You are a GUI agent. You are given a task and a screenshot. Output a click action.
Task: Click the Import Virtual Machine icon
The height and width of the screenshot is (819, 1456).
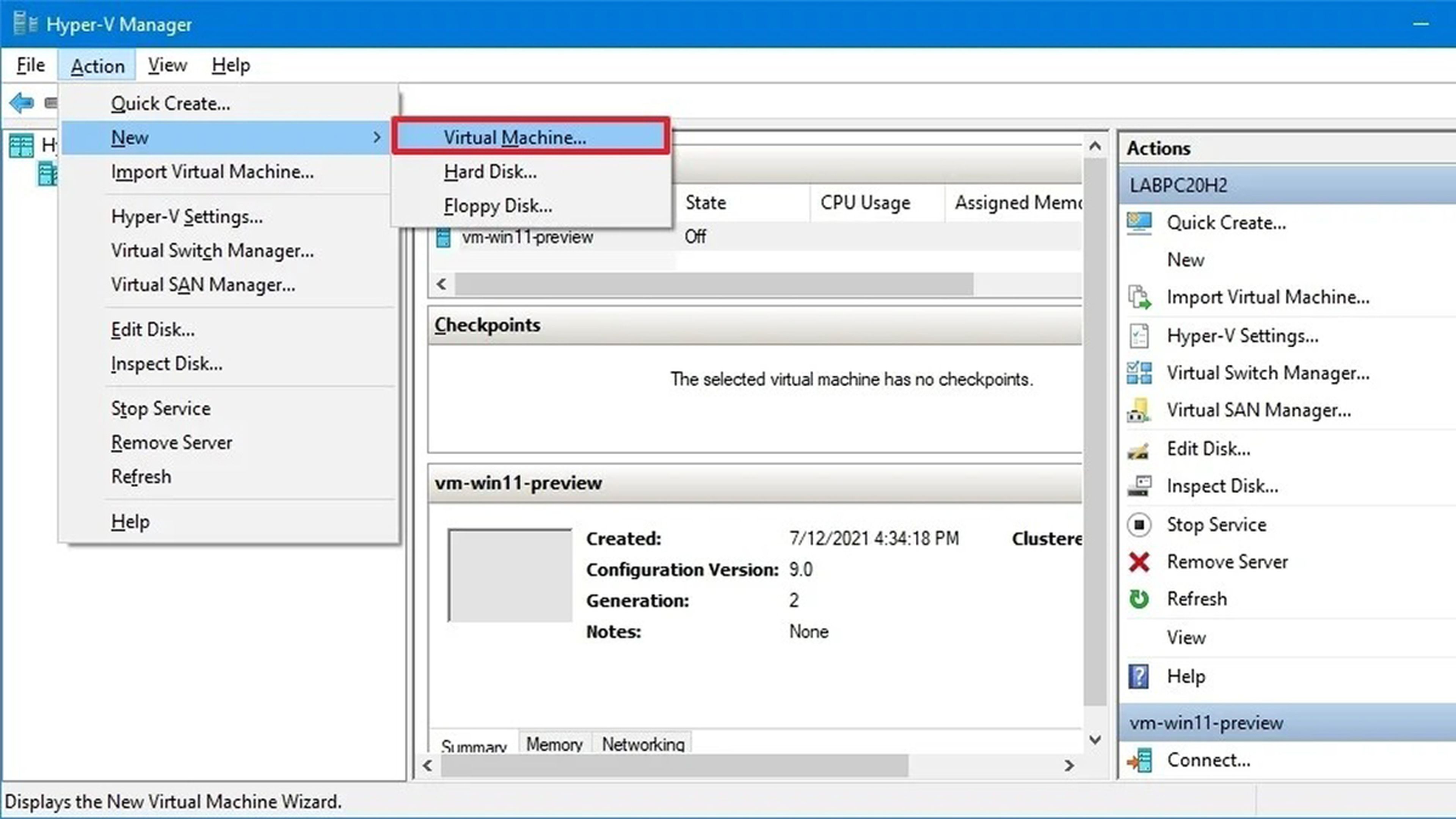(1138, 297)
